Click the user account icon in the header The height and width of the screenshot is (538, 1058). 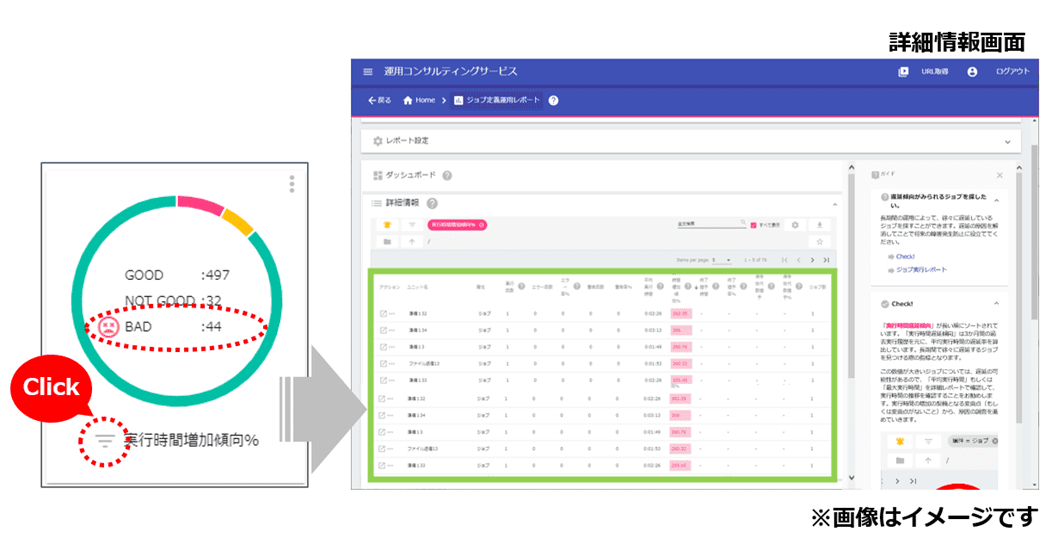(971, 72)
